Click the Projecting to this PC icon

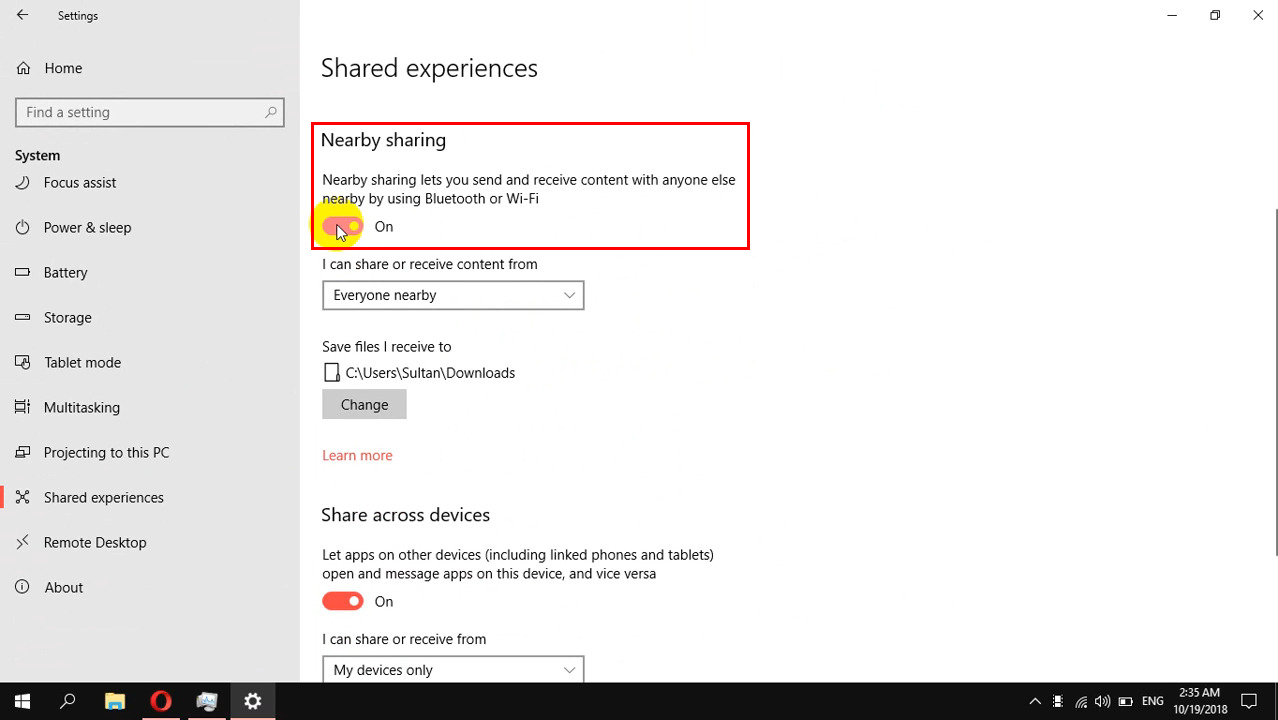pyautogui.click(x=22, y=452)
